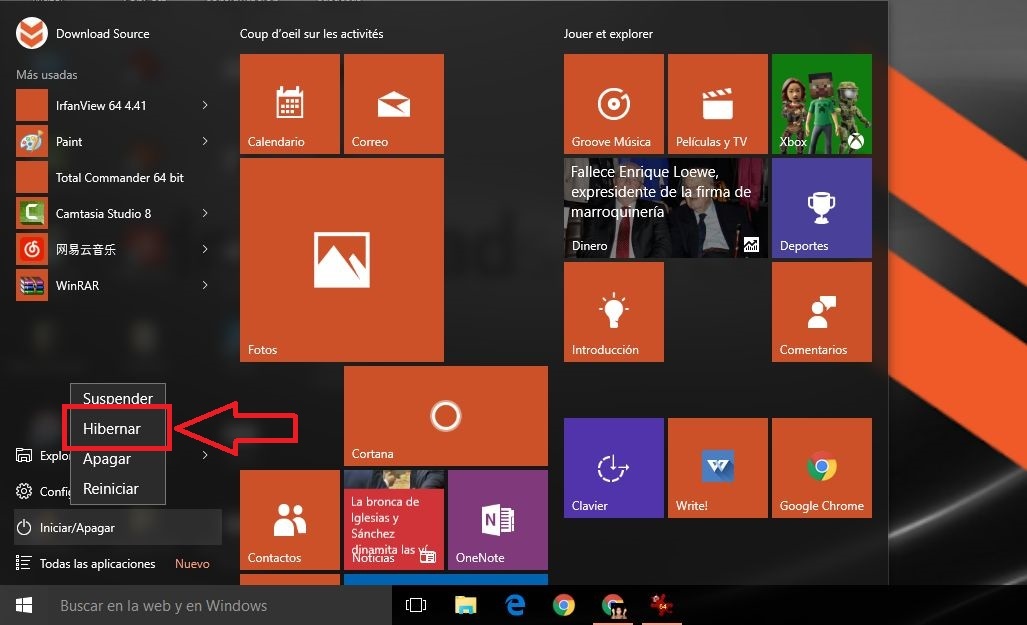The image size is (1027, 625).
Task: Open the Comentarios tile
Action: [x=822, y=312]
